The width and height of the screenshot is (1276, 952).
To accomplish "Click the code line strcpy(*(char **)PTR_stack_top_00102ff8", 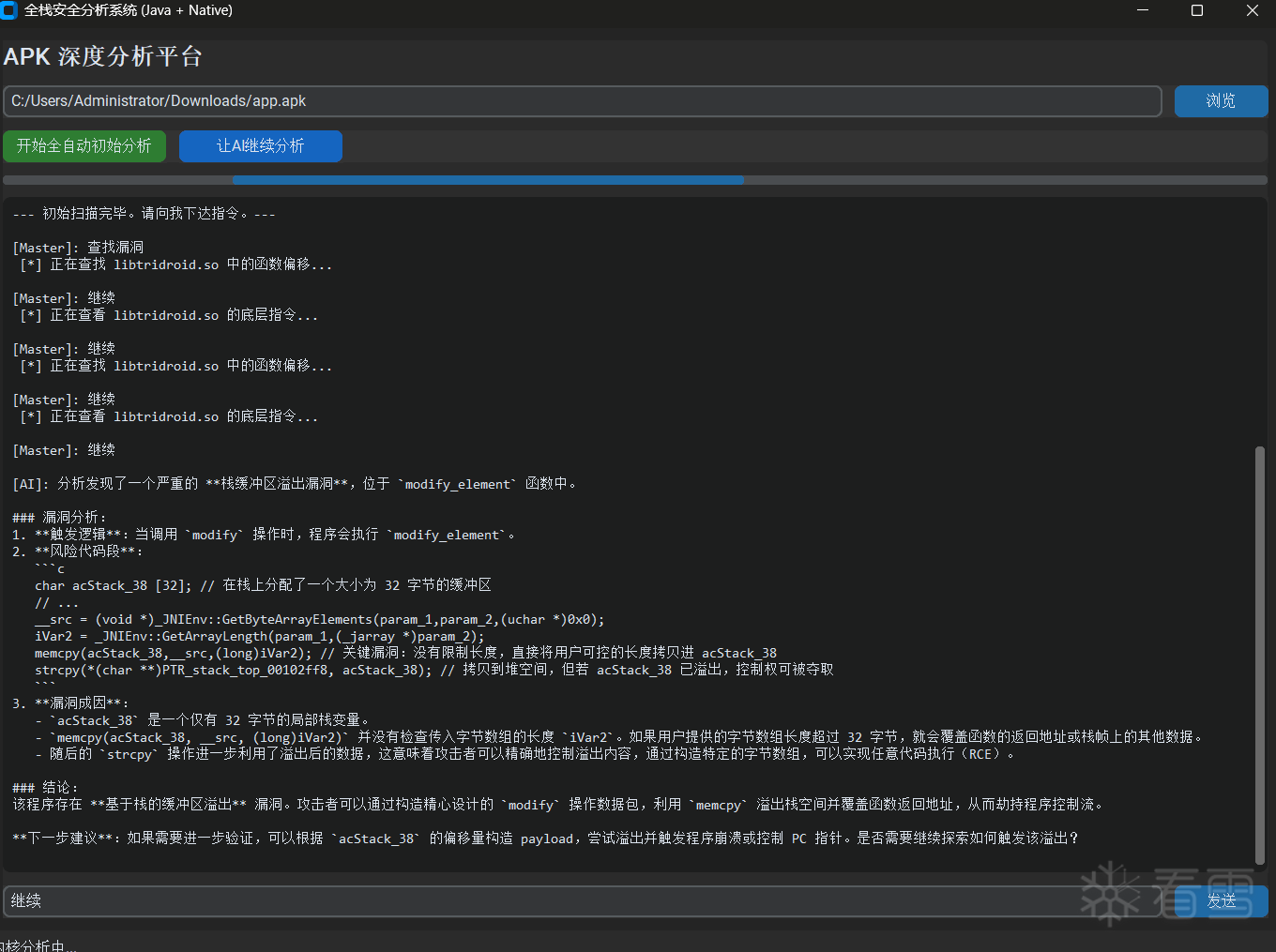I will point(434,670).
